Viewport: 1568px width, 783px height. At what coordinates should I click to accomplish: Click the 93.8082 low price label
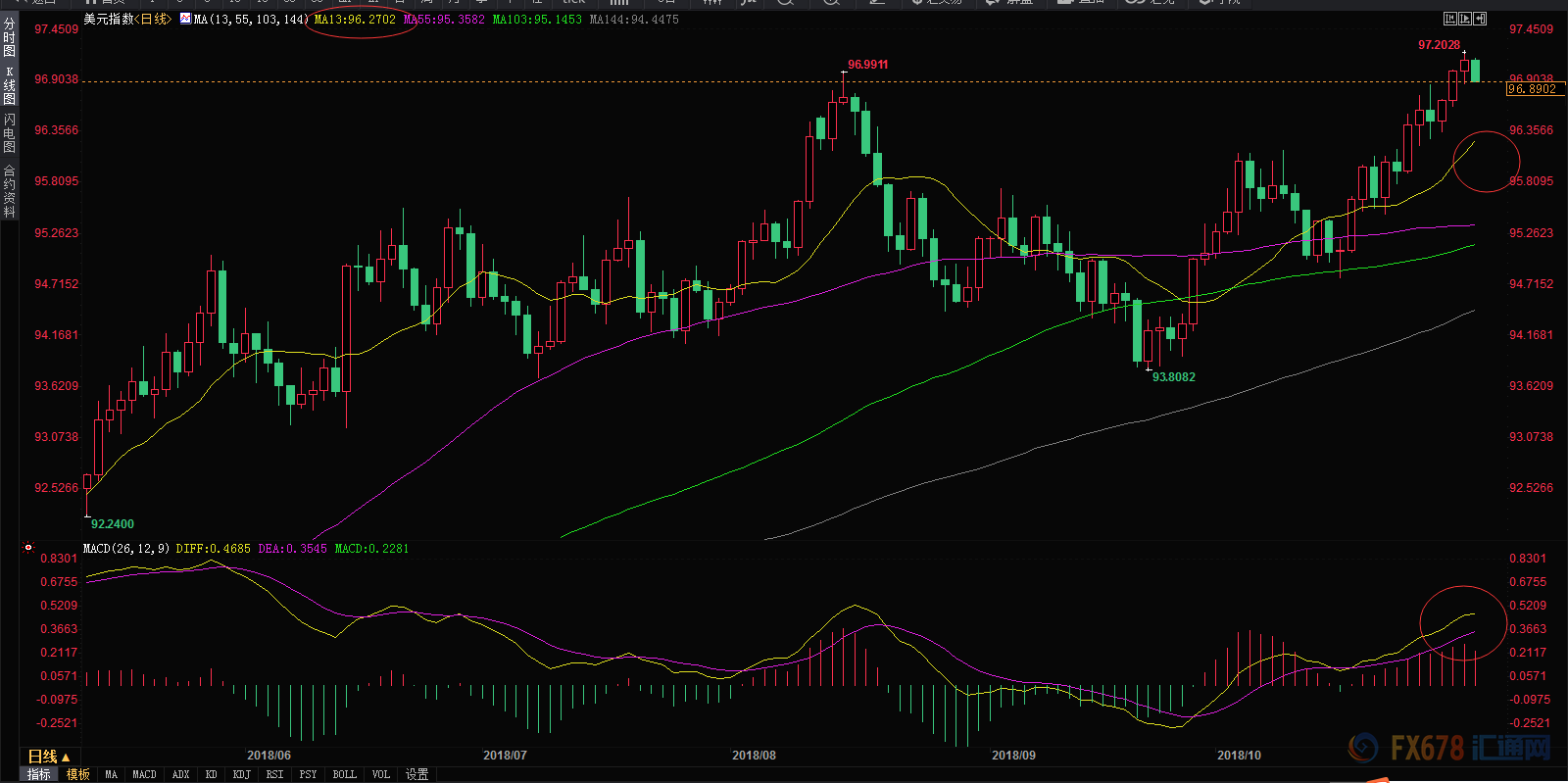pos(1174,377)
